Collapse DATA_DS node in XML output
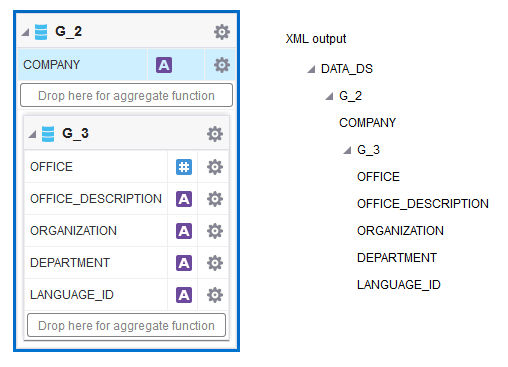The width and height of the screenshot is (508, 367). pyautogui.click(x=311, y=69)
